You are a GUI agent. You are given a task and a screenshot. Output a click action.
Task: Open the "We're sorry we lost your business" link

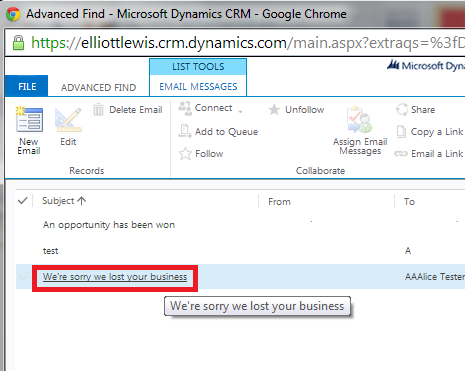pyautogui.click(x=115, y=277)
